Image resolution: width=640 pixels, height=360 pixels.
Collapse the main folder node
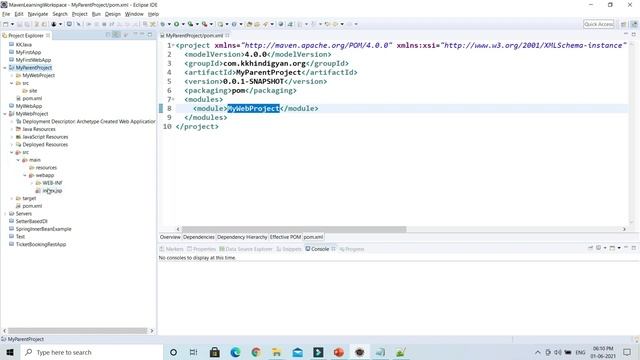point(18,160)
